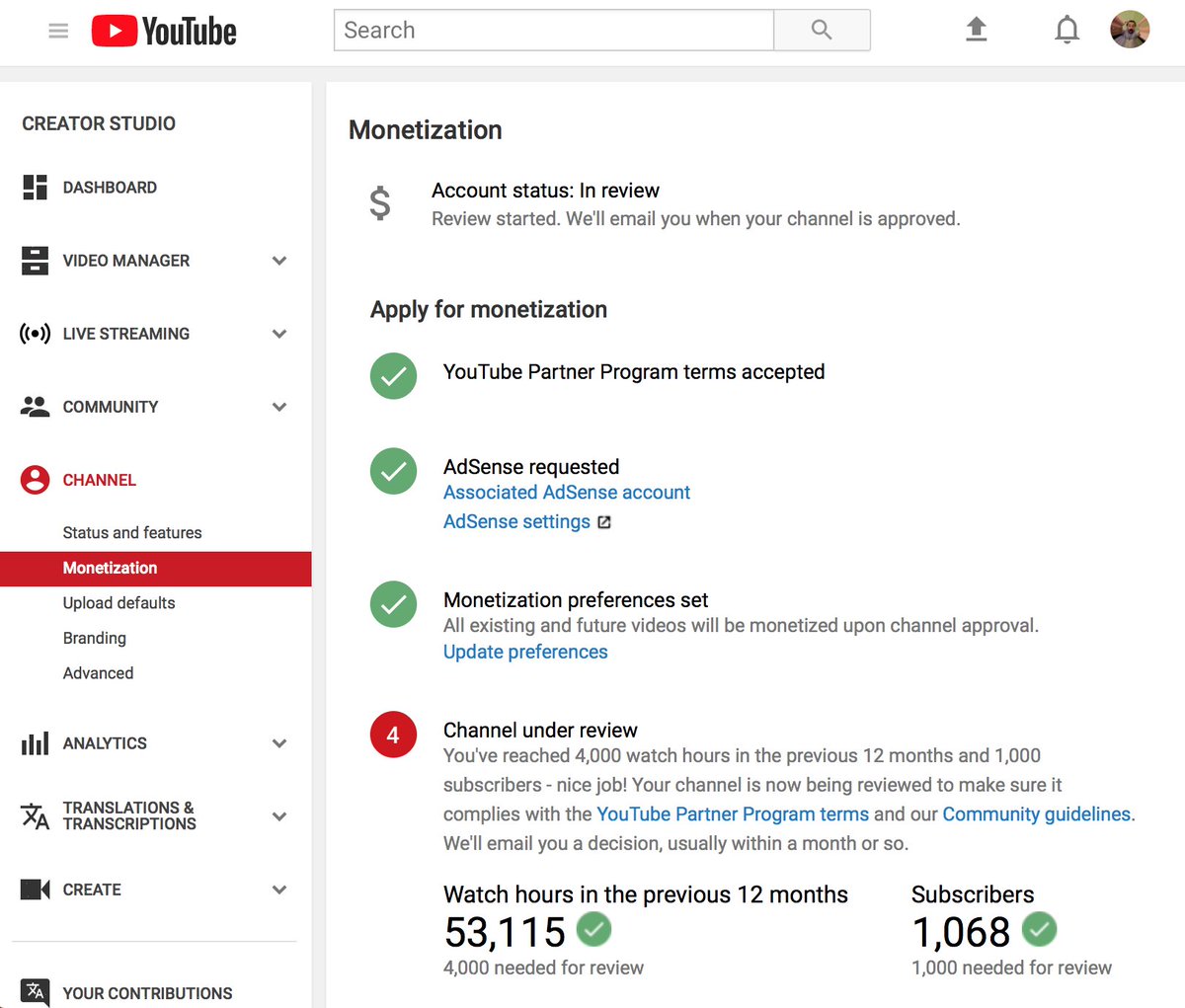Open the notifications bell

click(x=1066, y=30)
